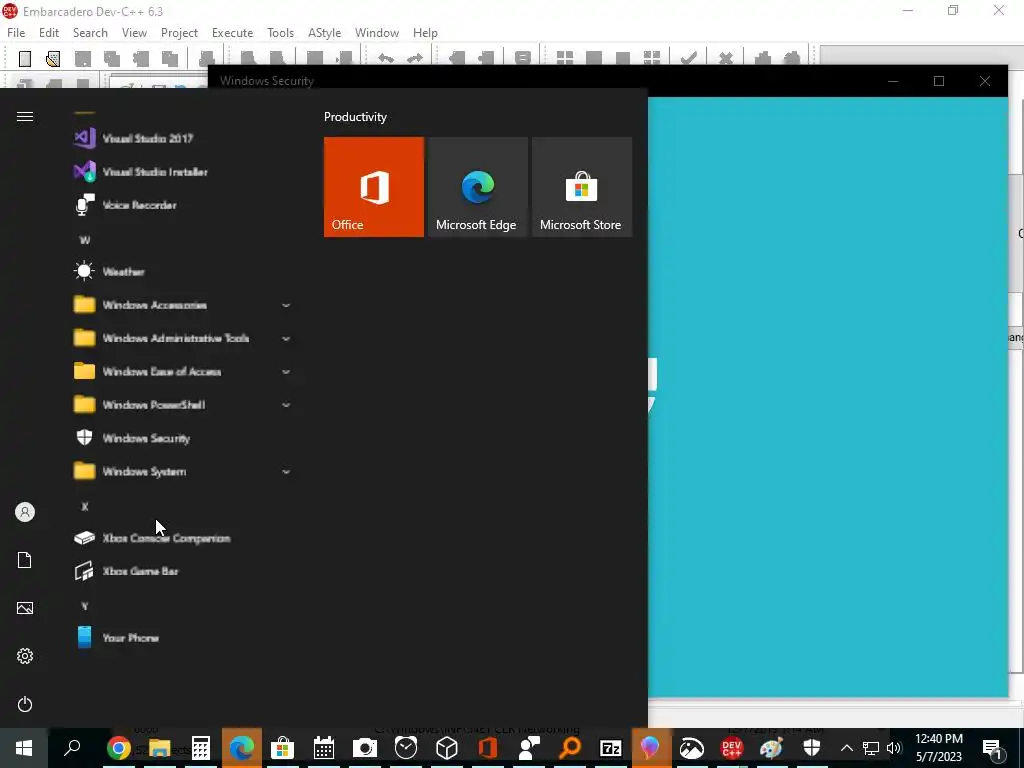Open Alarms & Clock from the taskbar

pos(406,748)
